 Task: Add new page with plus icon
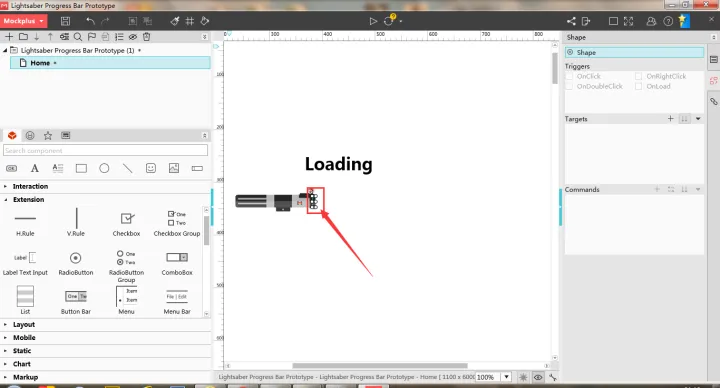tap(9, 37)
